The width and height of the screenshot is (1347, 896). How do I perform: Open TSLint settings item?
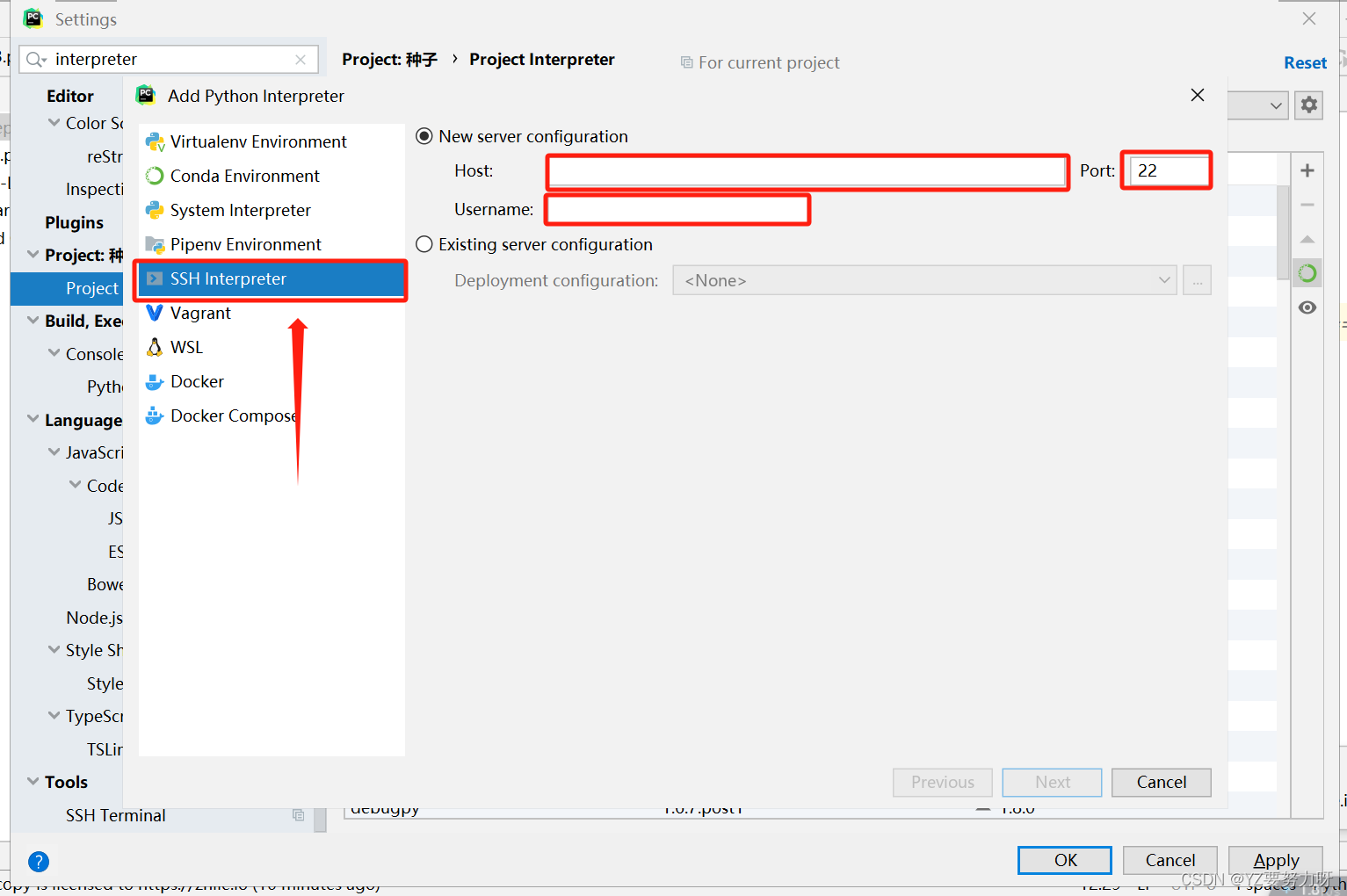pos(105,749)
